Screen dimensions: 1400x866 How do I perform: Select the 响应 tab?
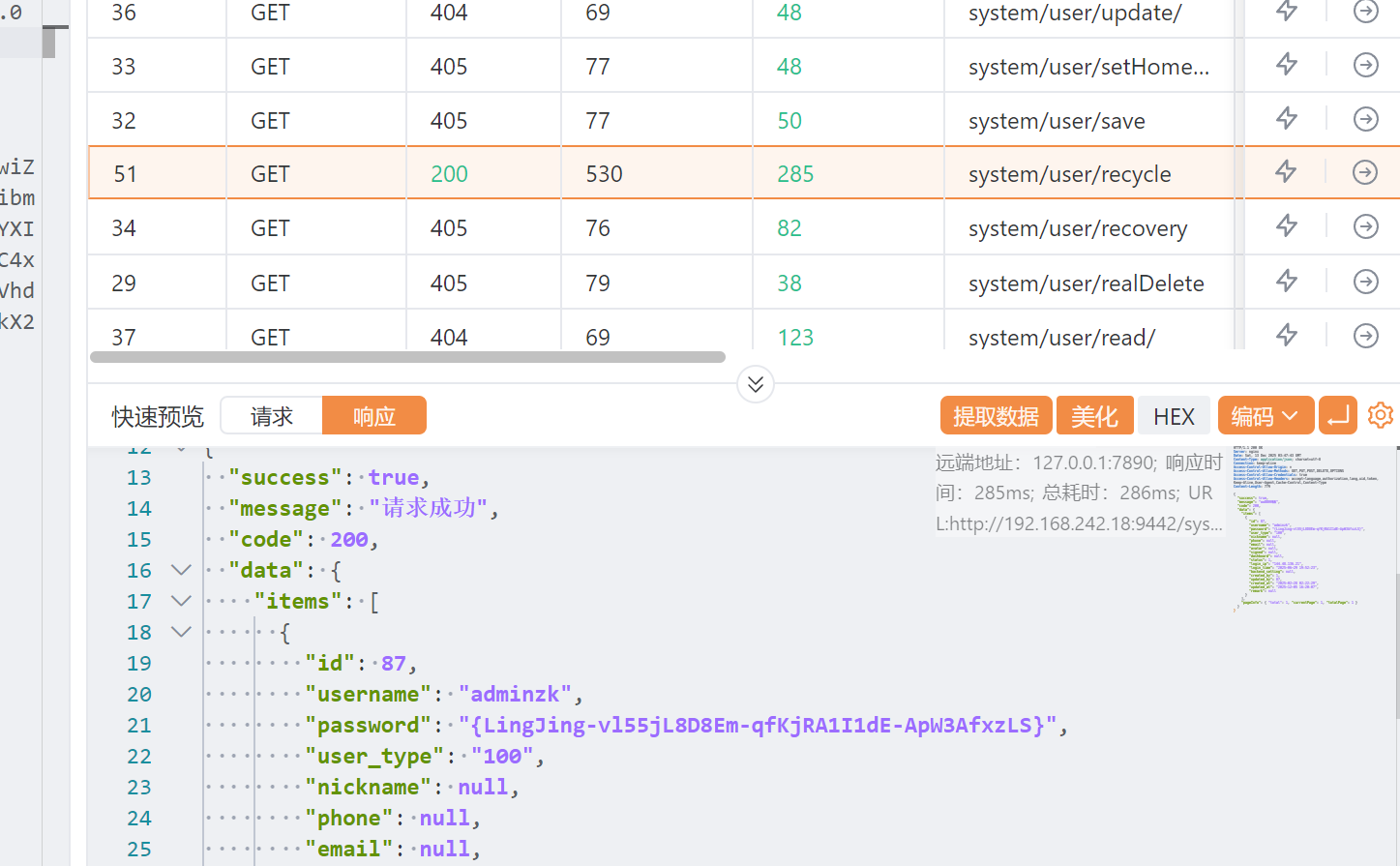373,416
